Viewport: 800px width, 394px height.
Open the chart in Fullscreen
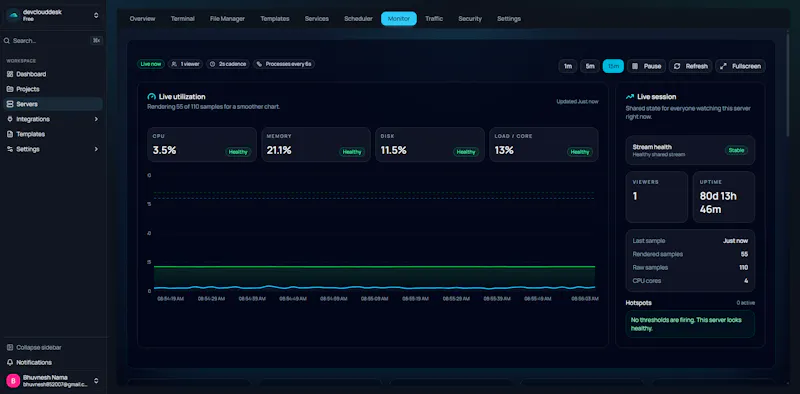740,66
